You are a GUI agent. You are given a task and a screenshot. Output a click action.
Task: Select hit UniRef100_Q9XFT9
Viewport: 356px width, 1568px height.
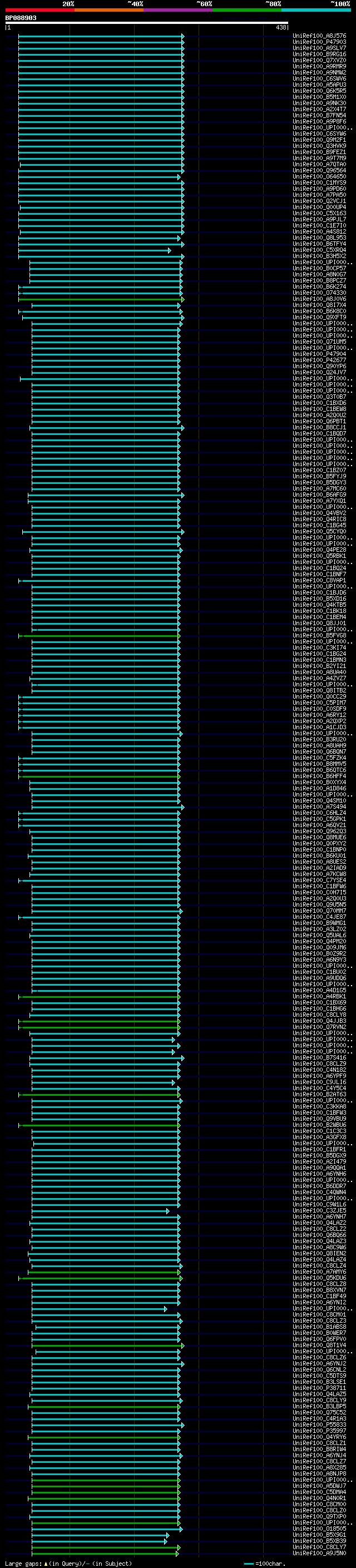click(x=319, y=317)
